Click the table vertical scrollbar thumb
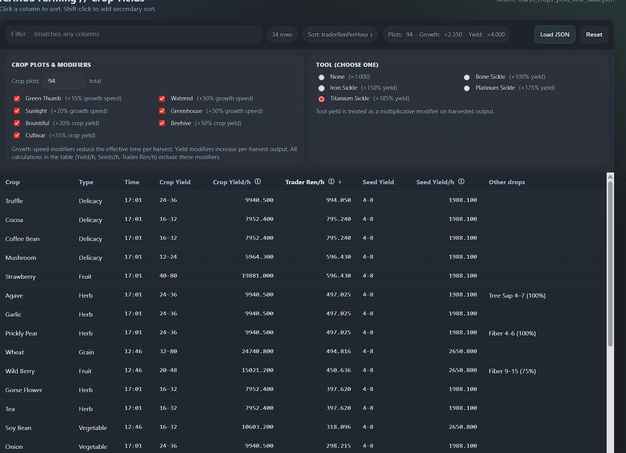This screenshot has height=453, width=626. pos(610,263)
